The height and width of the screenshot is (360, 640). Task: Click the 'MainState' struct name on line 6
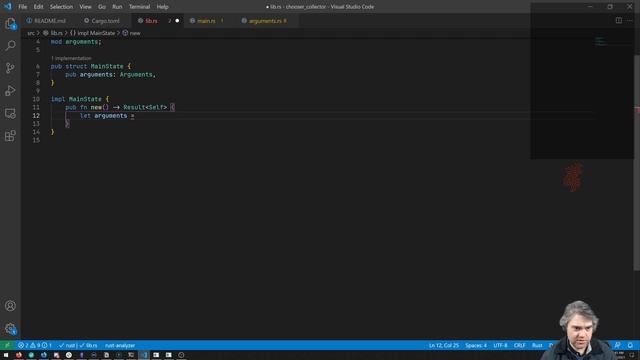pyautogui.click(x=107, y=66)
